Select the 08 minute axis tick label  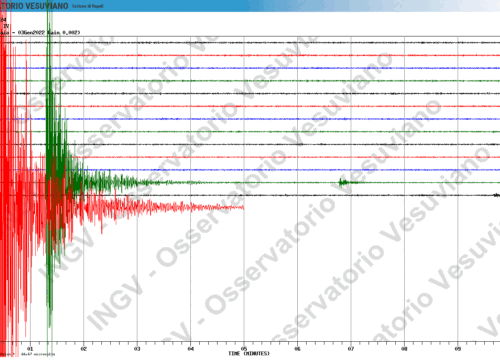[404, 349]
